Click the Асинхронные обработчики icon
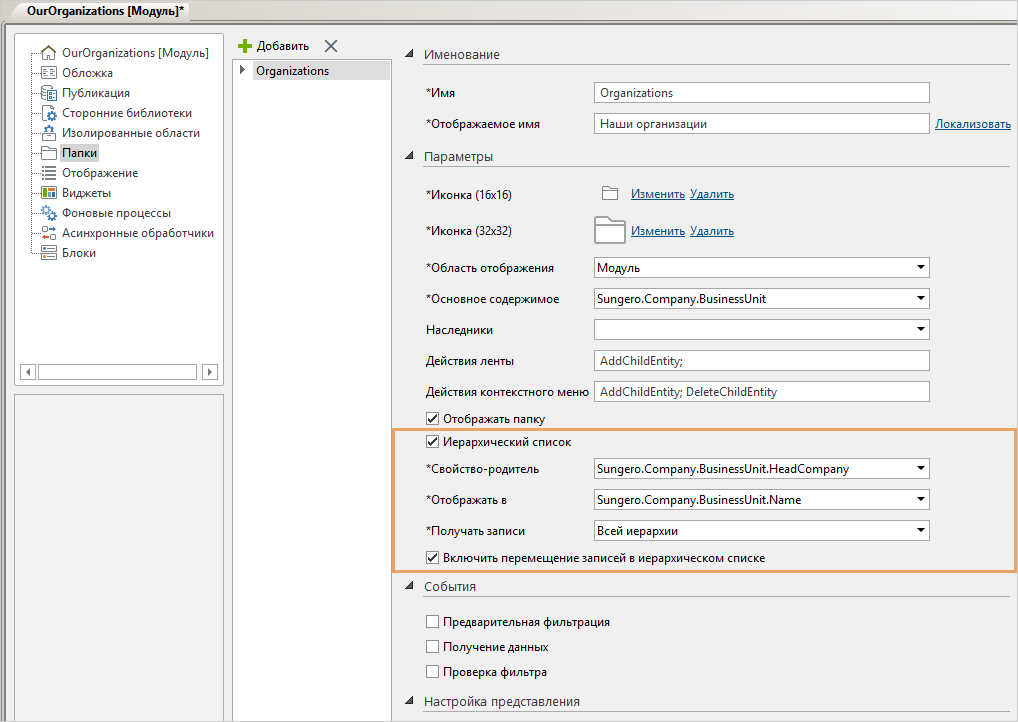Image resolution: width=1018 pixels, height=722 pixels. [x=49, y=233]
